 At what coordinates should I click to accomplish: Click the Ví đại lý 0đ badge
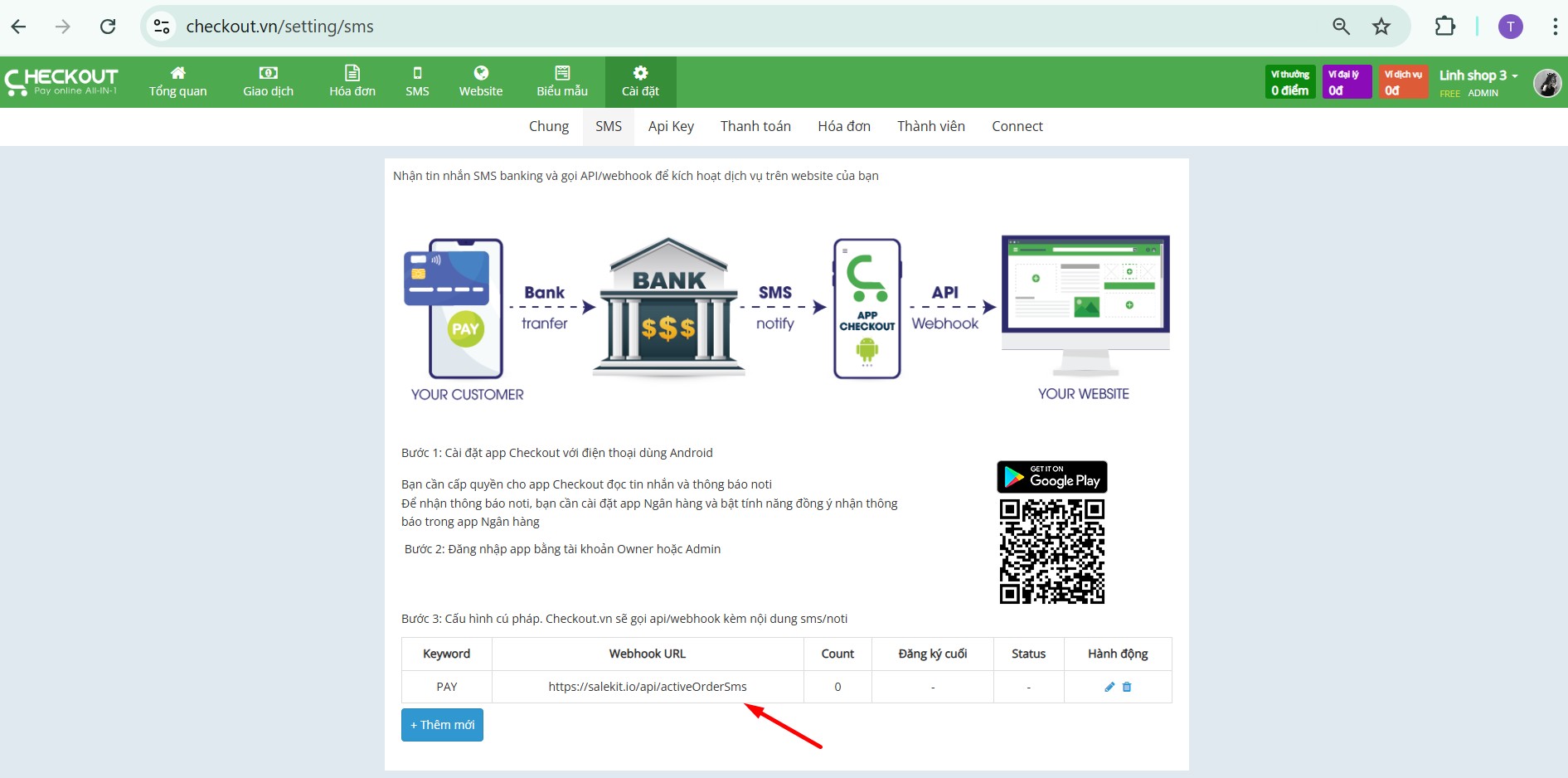[x=1347, y=82]
